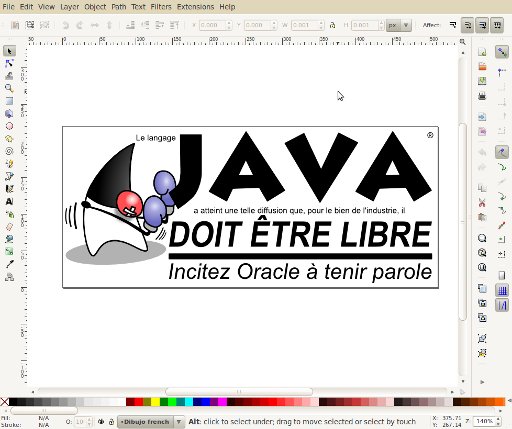The width and height of the screenshot is (512, 429).
Task: Toggle current layer visibility eye
Action: [x=101, y=422]
